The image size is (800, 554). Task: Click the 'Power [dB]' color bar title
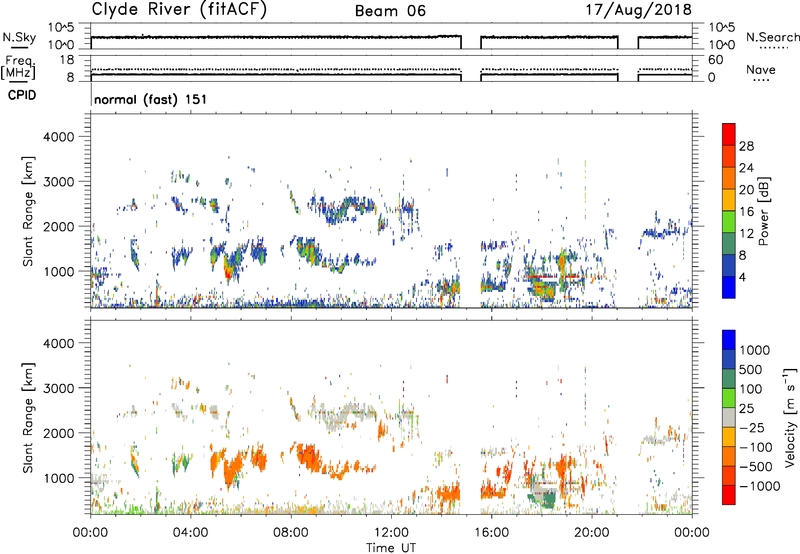(763, 211)
